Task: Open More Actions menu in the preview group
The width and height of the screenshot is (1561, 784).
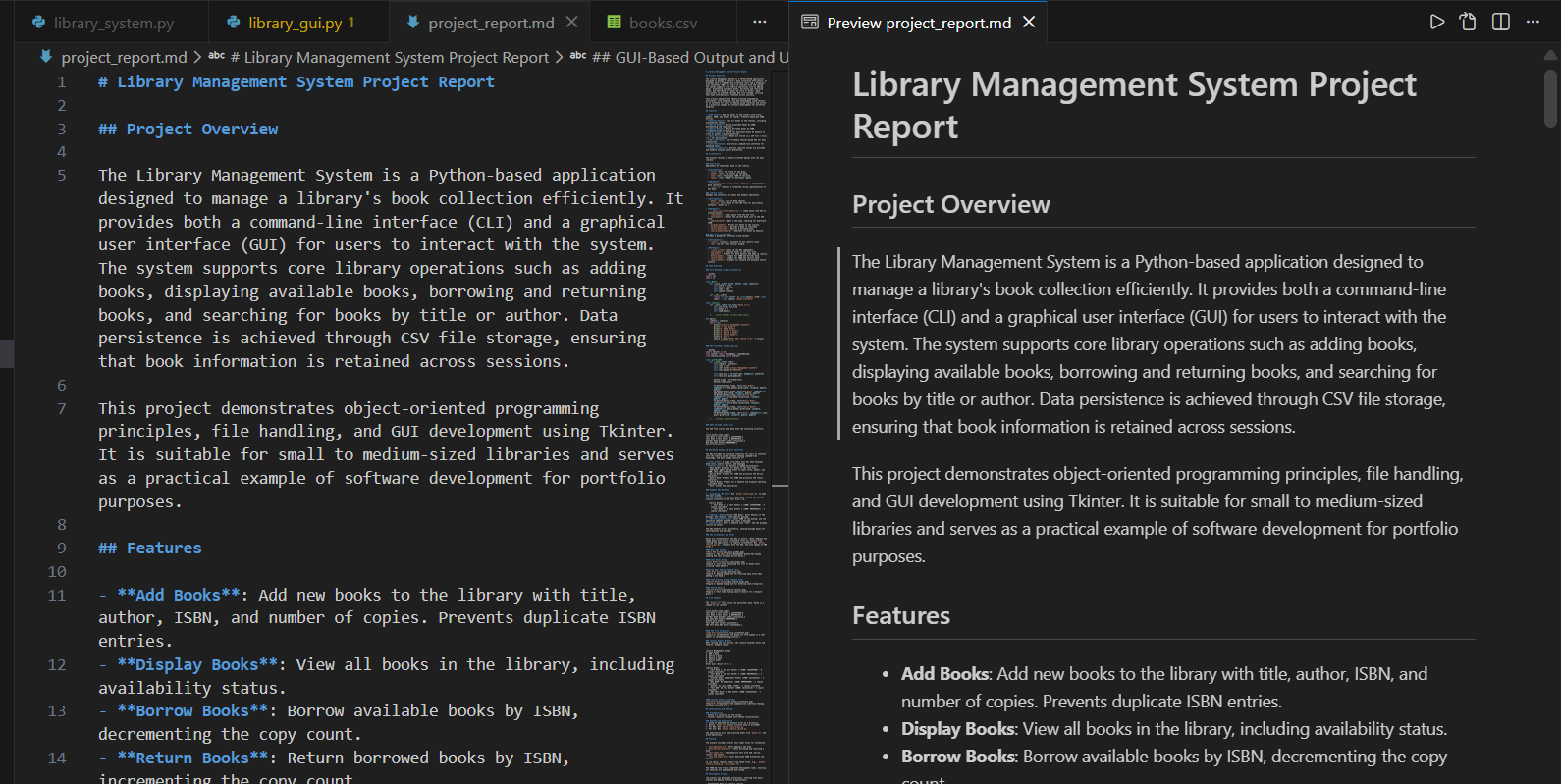Action: click(1534, 22)
